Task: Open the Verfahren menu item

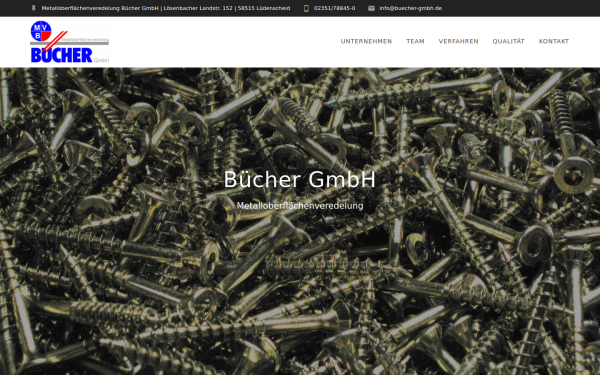Action: 458,41
